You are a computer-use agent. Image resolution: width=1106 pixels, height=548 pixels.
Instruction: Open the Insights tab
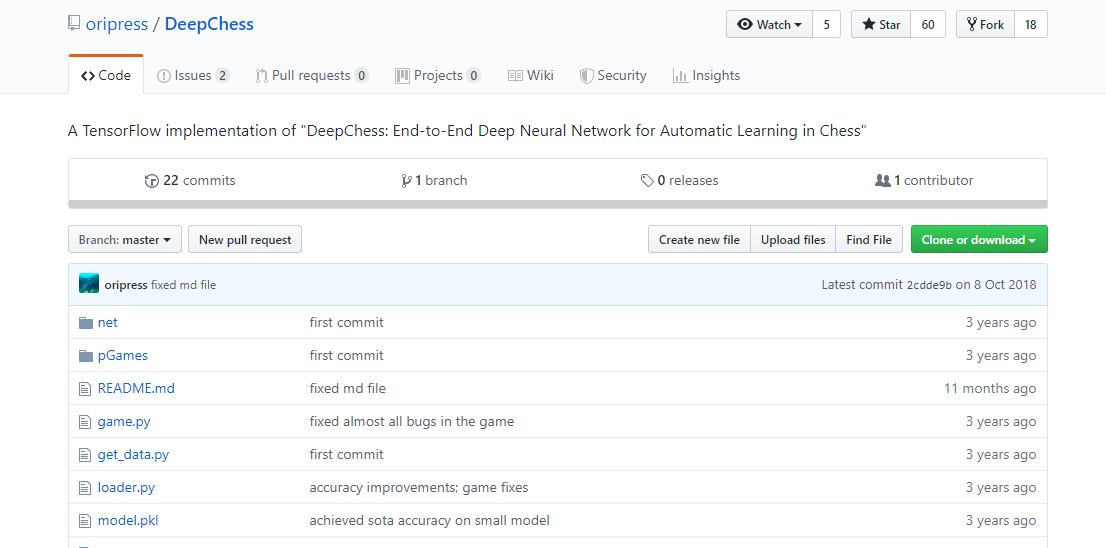click(x=707, y=75)
